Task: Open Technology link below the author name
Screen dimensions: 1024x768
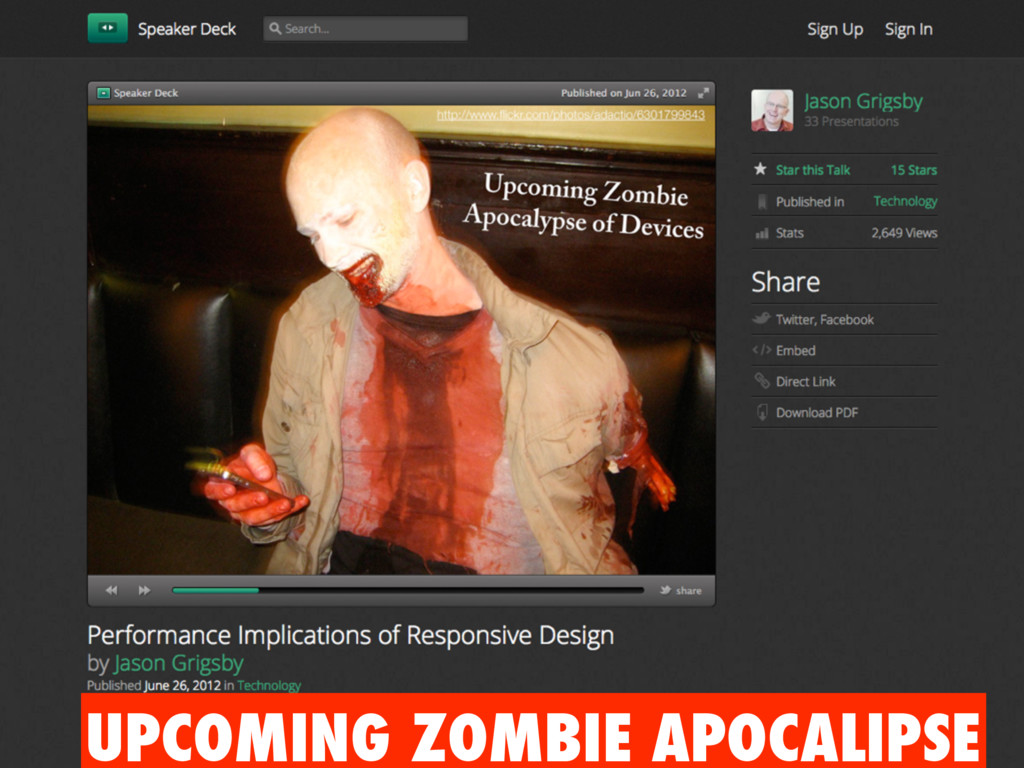Action: pyautogui.click(x=269, y=685)
